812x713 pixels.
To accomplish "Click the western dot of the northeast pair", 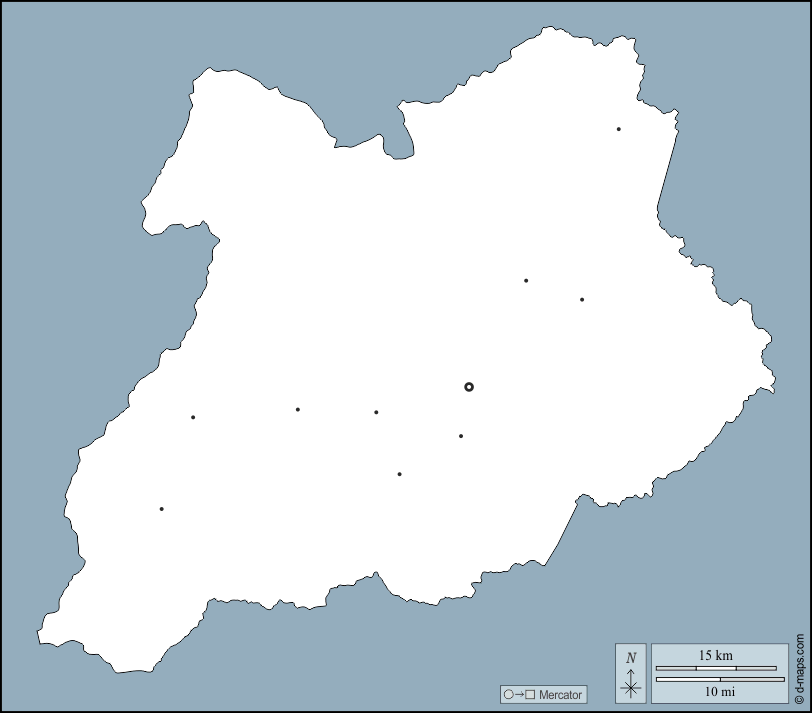I will tap(526, 281).
